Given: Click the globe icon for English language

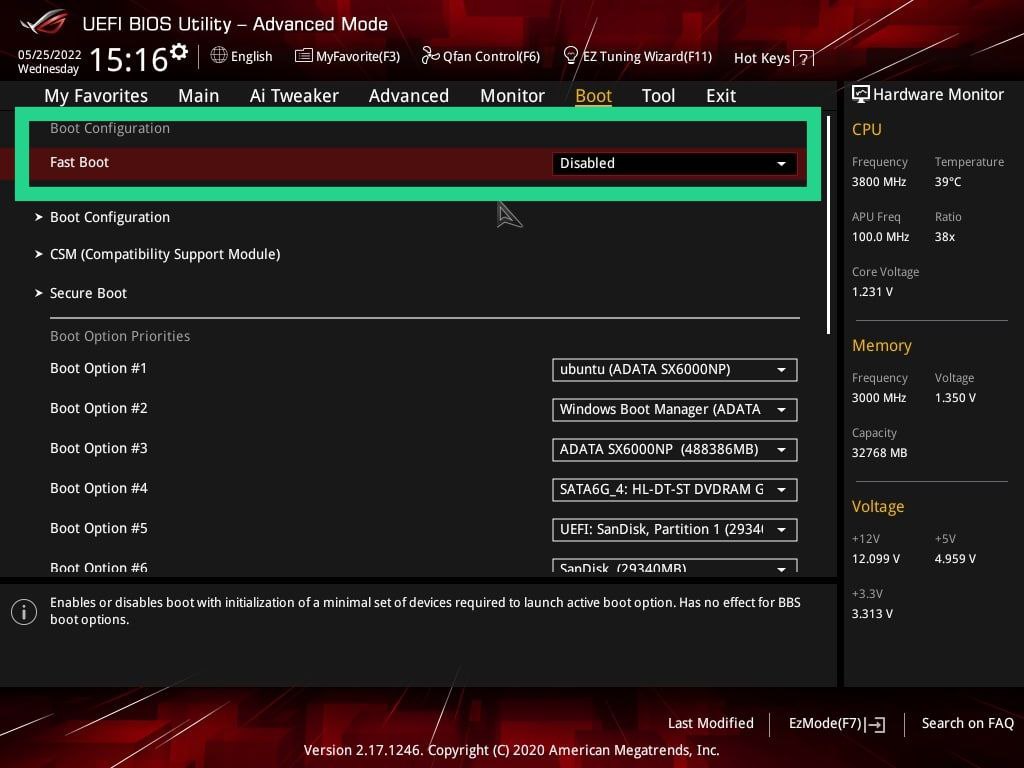Looking at the screenshot, I should [x=219, y=56].
